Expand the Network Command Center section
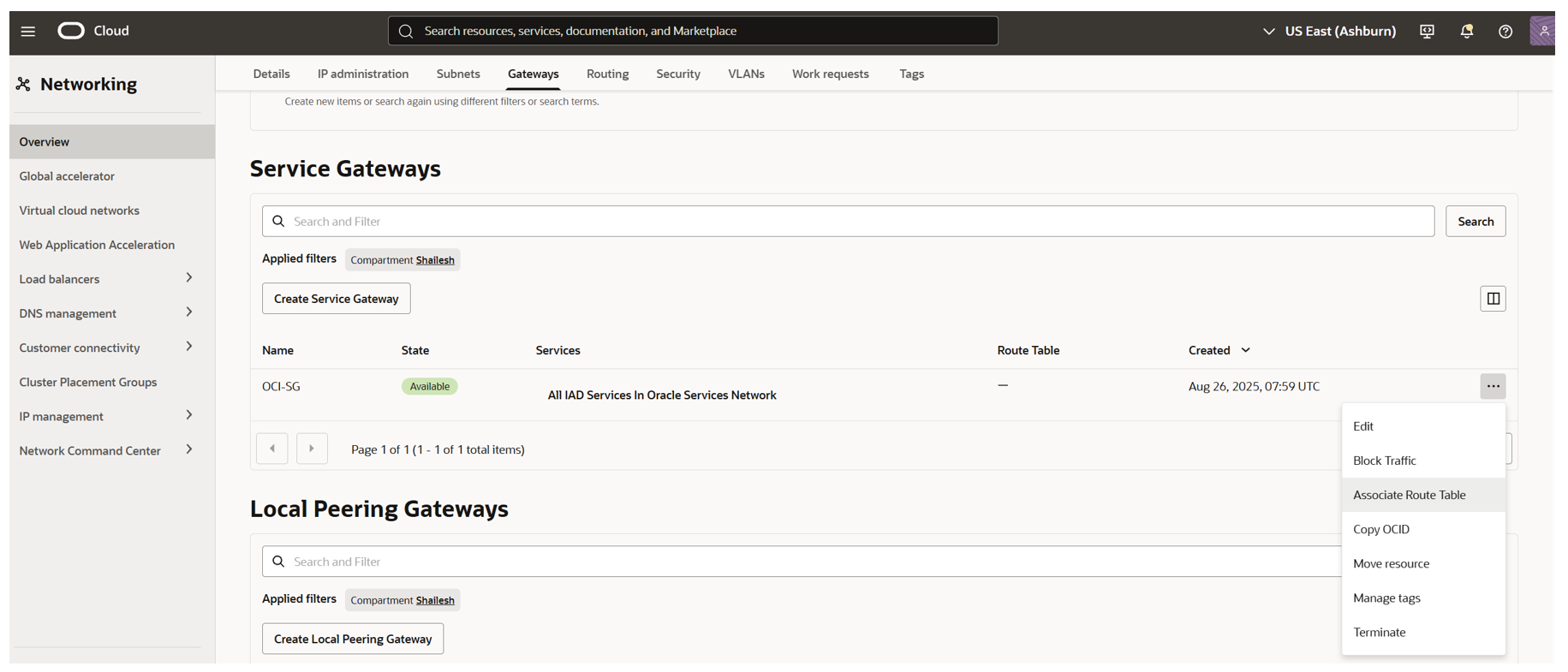The width and height of the screenshot is (1568, 672). click(x=189, y=449)
